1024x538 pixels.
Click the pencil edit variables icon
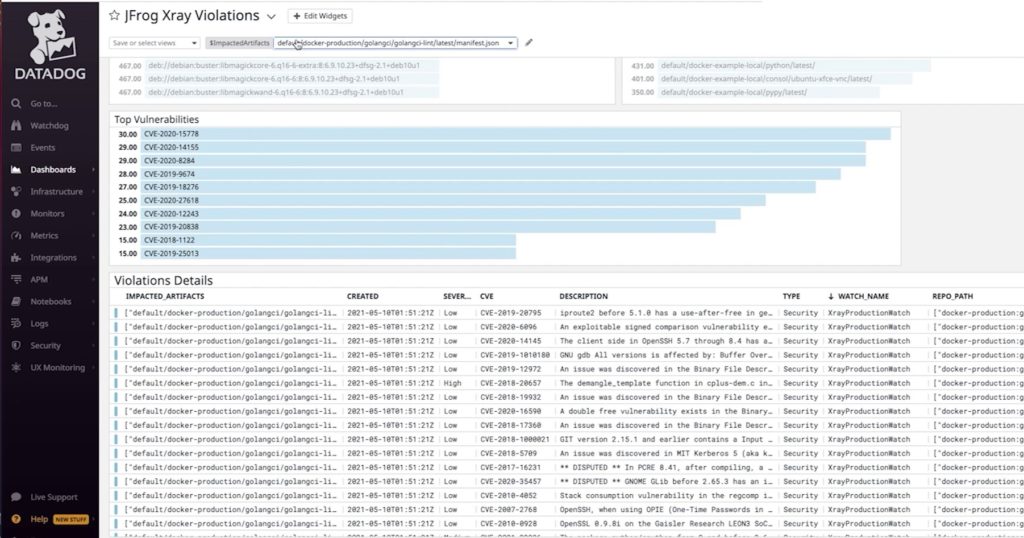click(529, 43)
